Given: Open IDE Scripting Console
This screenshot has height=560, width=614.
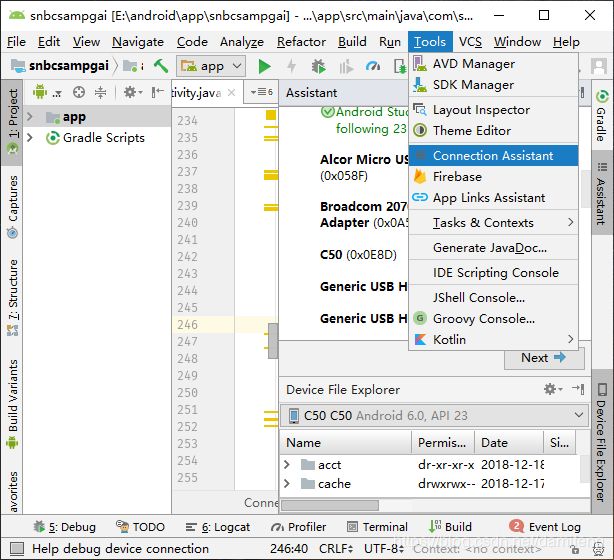Looking at the screenshot, I should pyautogui.click(x=493, y=273).
